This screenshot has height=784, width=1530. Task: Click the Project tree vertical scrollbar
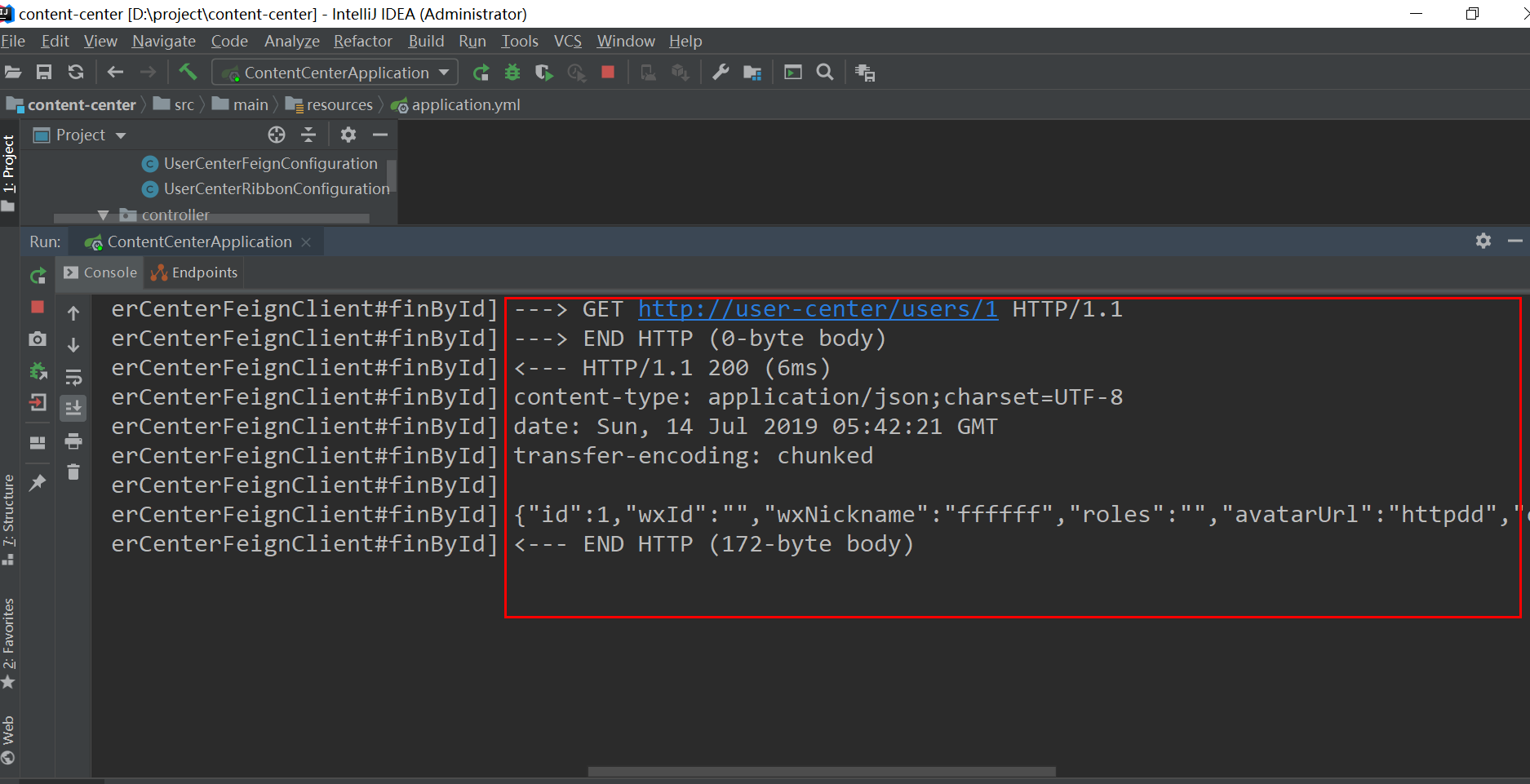point(392,175)
